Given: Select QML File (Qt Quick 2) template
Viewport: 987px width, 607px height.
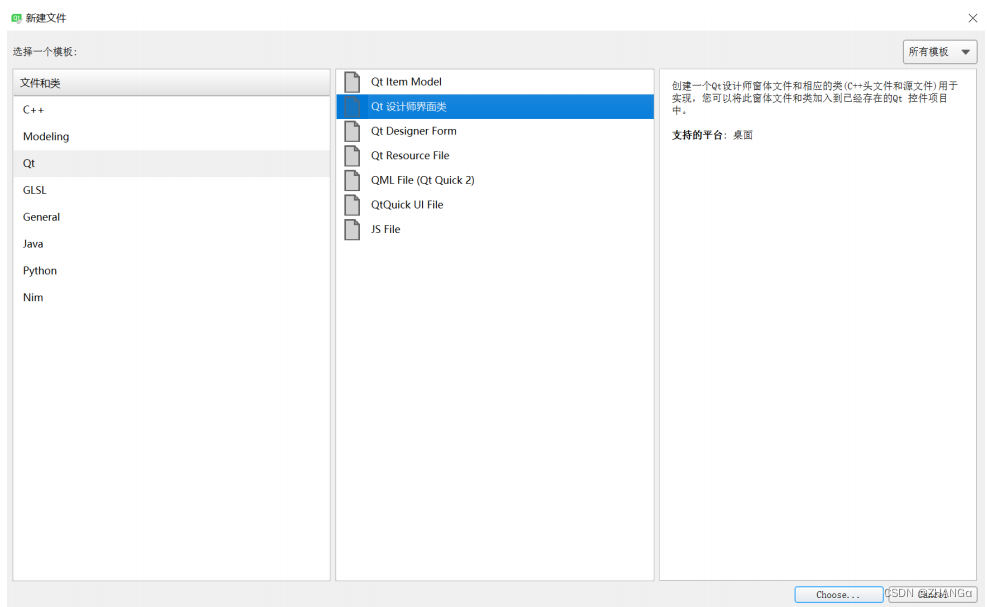Looking at the screenshot, I should pyautogui.click(x=495, y=180).
